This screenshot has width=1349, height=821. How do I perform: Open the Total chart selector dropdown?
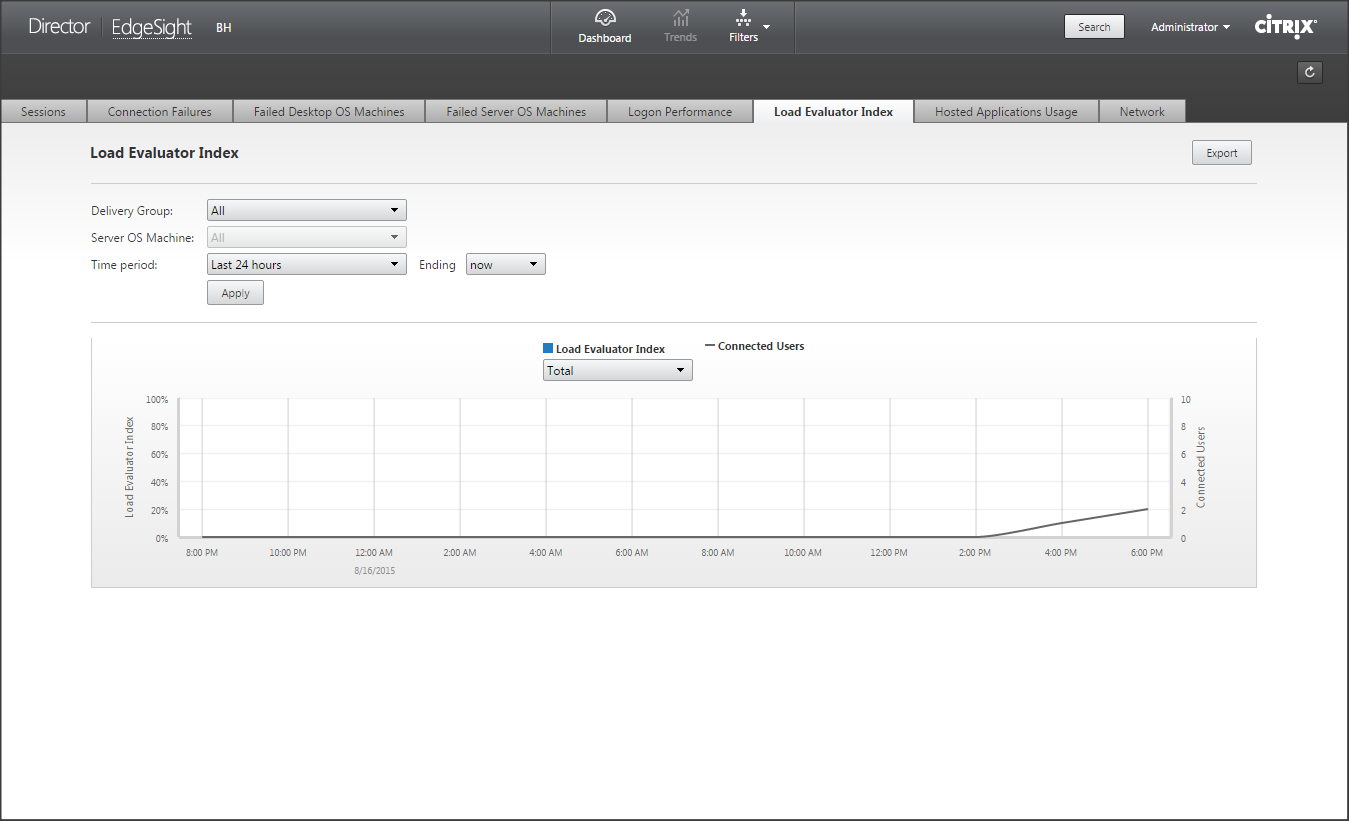[617, 370]
